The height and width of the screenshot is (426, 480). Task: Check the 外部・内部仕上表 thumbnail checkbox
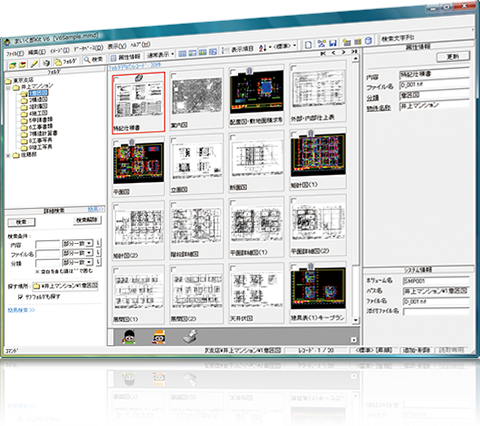point(293,68)
